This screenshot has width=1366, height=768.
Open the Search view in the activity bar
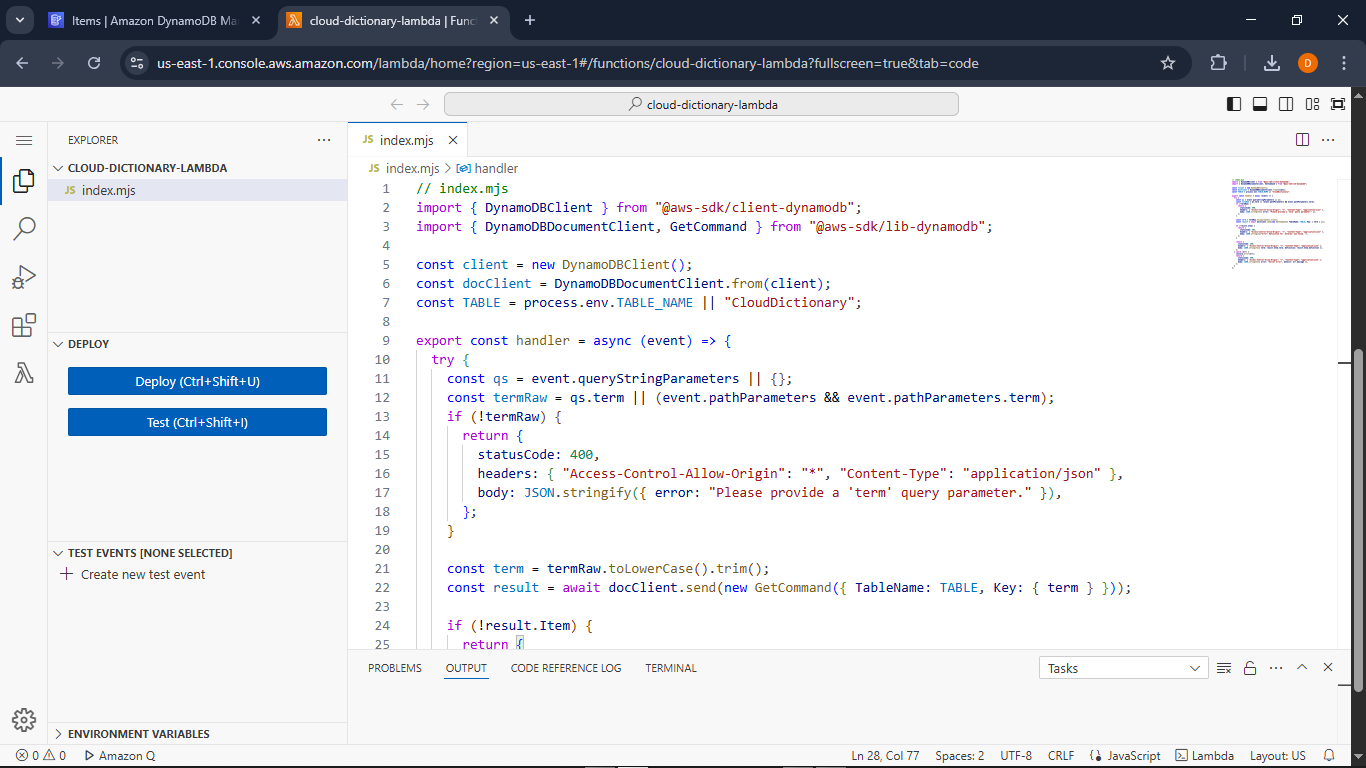coord(24,228)
